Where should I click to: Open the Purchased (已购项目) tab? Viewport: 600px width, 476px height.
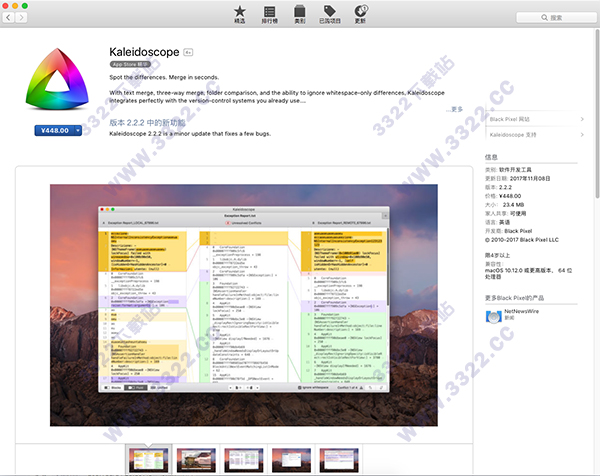tap(330, 15)
